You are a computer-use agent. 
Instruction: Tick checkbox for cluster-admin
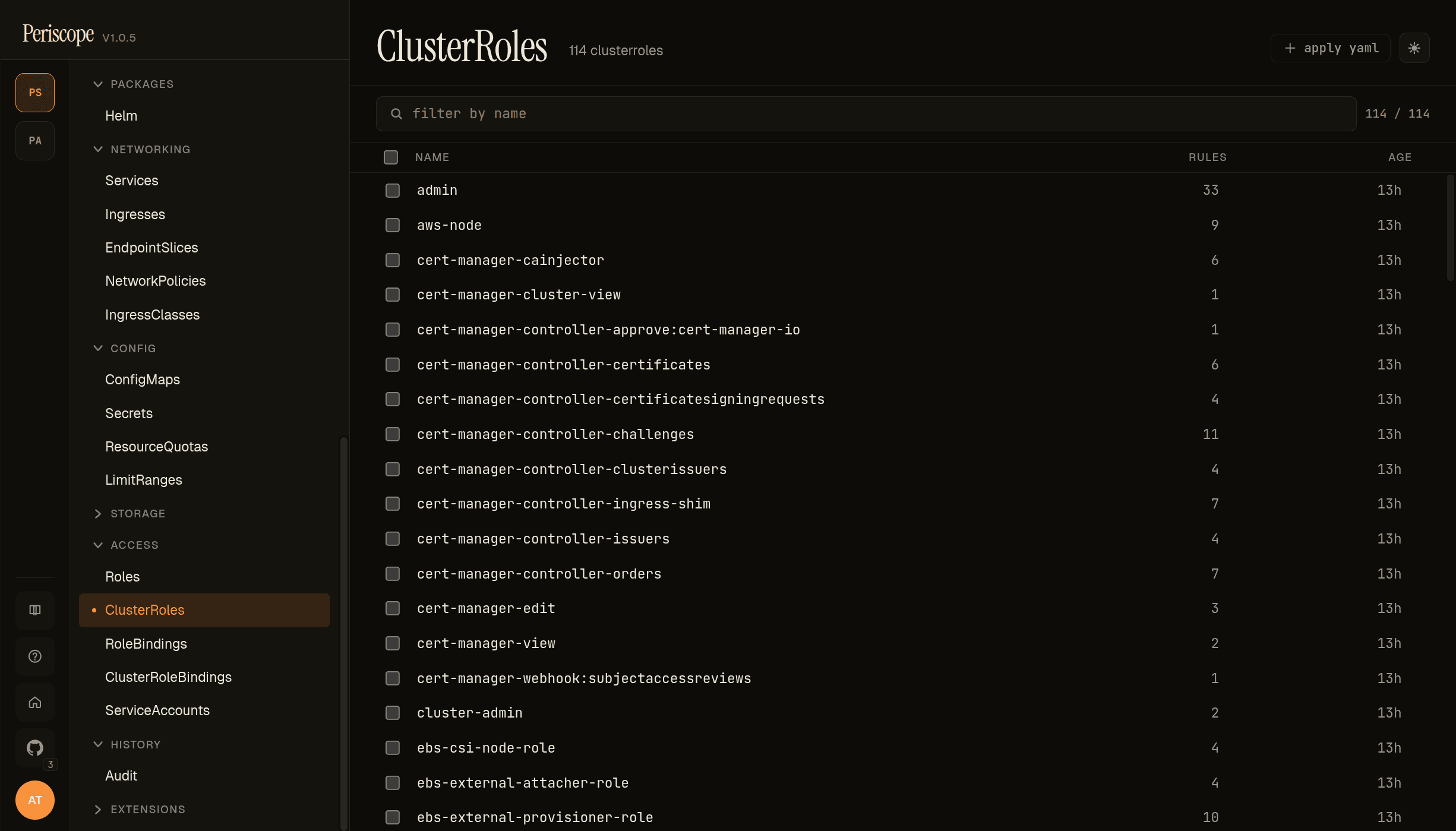pos(393,713)
